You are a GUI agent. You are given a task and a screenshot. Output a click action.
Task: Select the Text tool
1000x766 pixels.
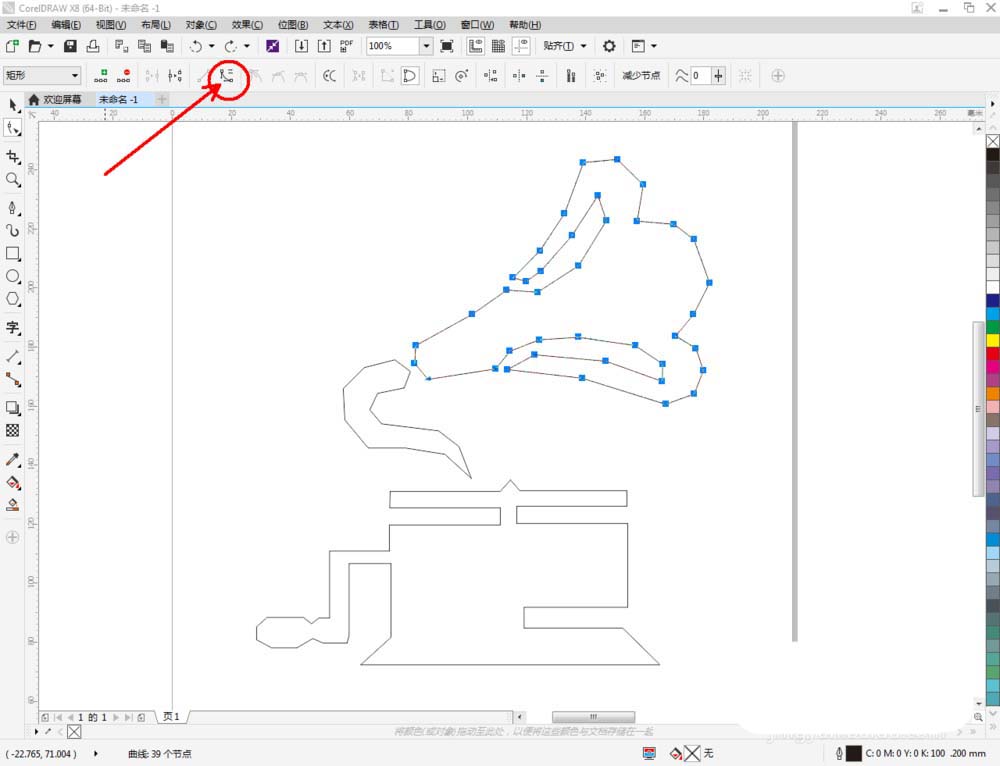[13, 328]
